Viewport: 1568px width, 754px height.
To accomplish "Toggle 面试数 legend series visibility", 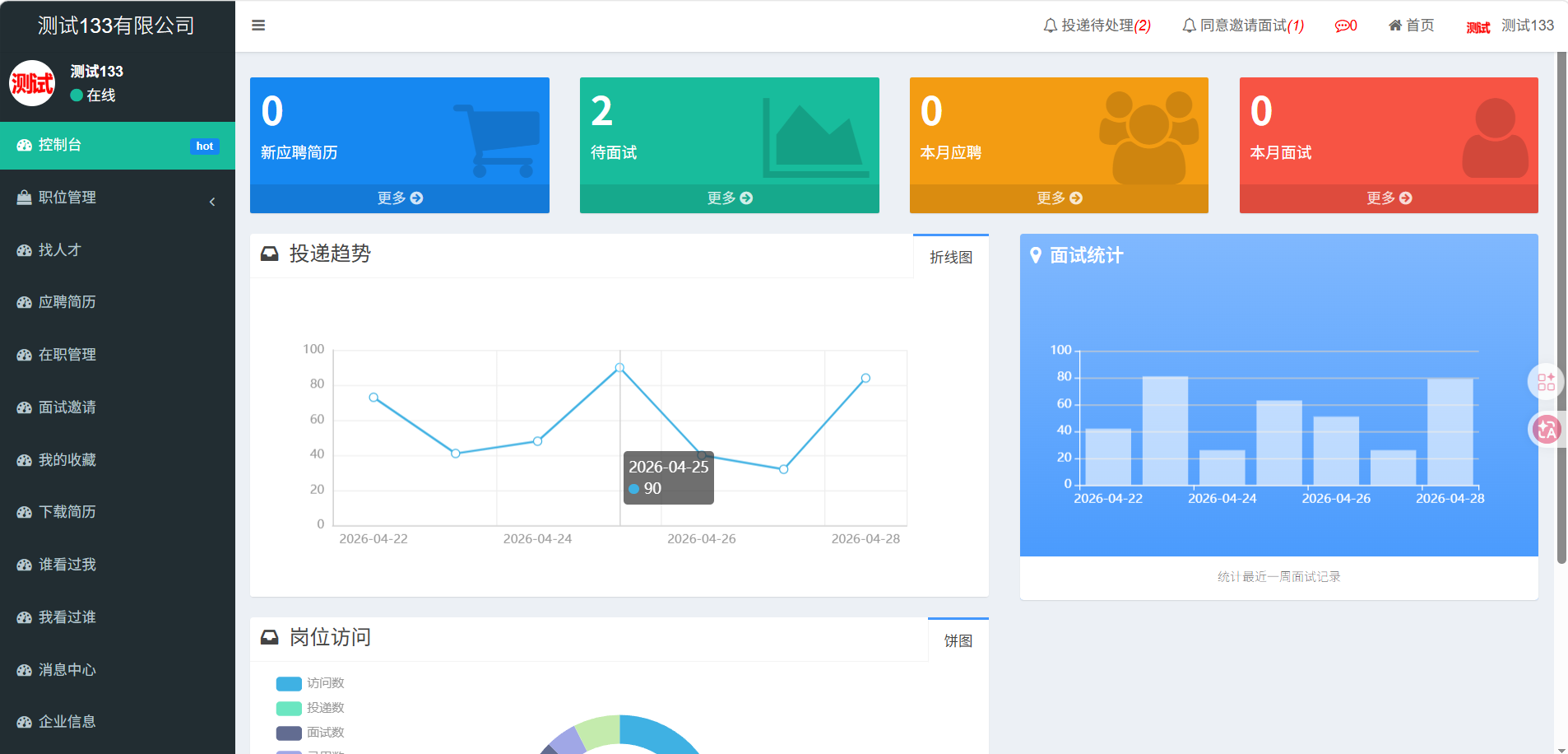I will pyautogui.click(x=310, y=733).
